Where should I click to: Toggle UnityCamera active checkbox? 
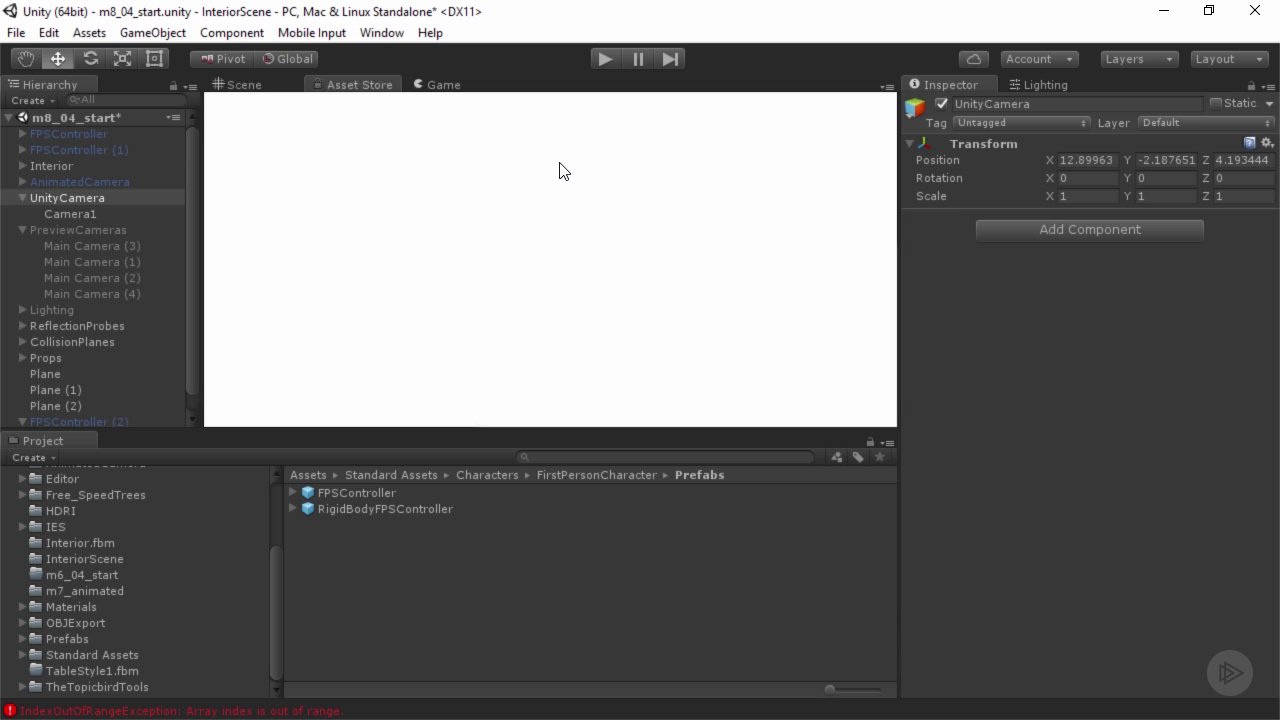point(941,103)
